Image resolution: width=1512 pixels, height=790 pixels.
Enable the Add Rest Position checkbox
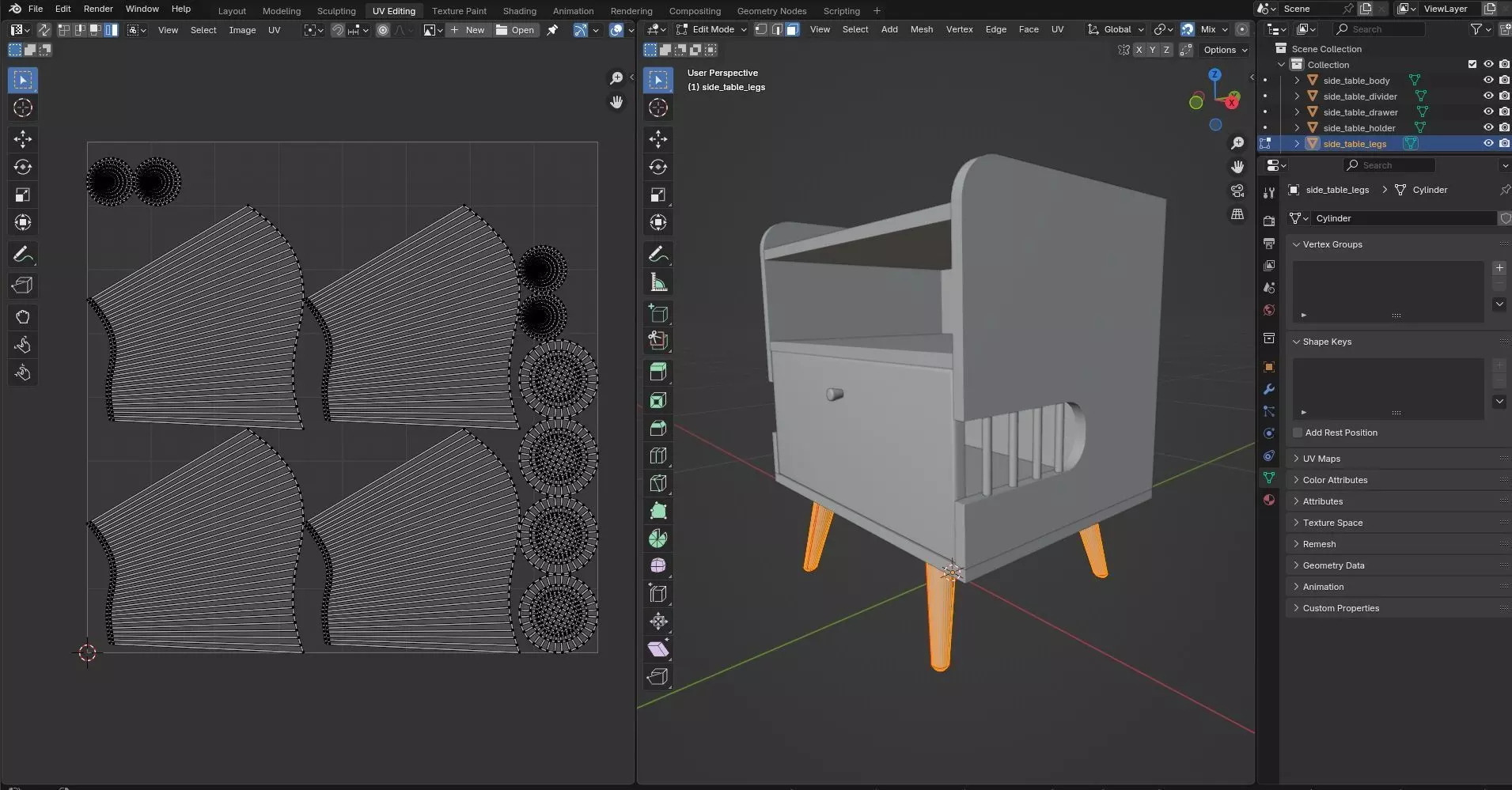click(x=1298, y=433)
